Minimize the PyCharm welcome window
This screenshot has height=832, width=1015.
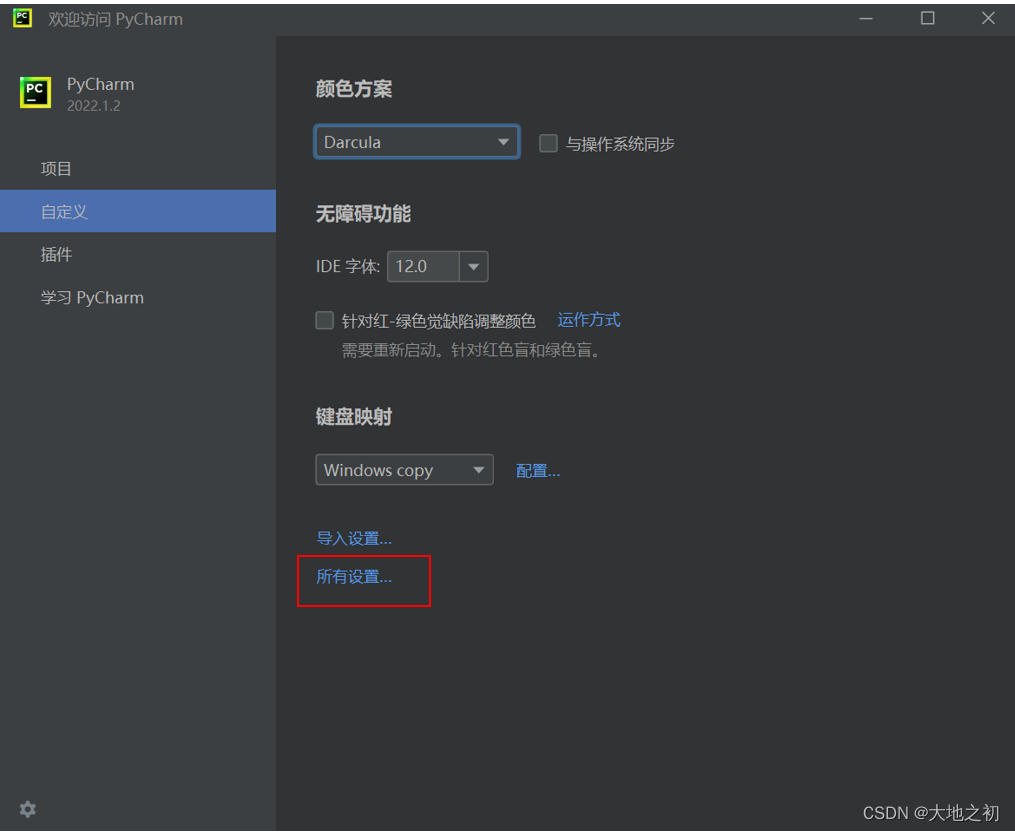[x=866, y=19]
